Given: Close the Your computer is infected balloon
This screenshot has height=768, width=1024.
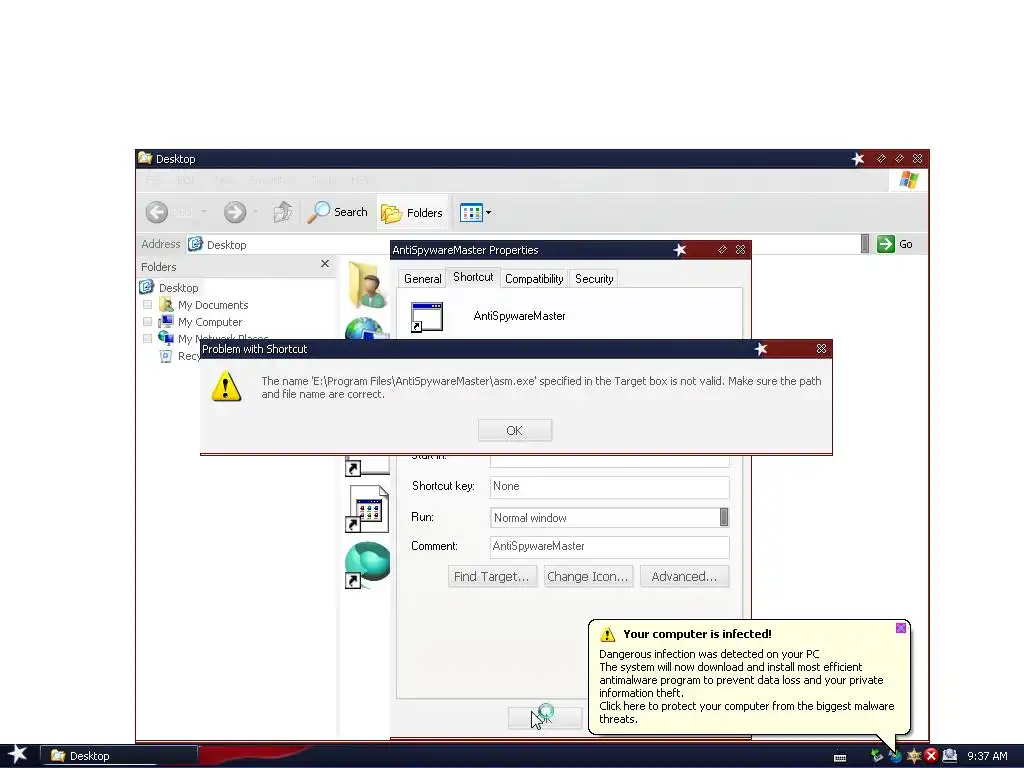Looking at the screenshot, I should click(901, 628).
